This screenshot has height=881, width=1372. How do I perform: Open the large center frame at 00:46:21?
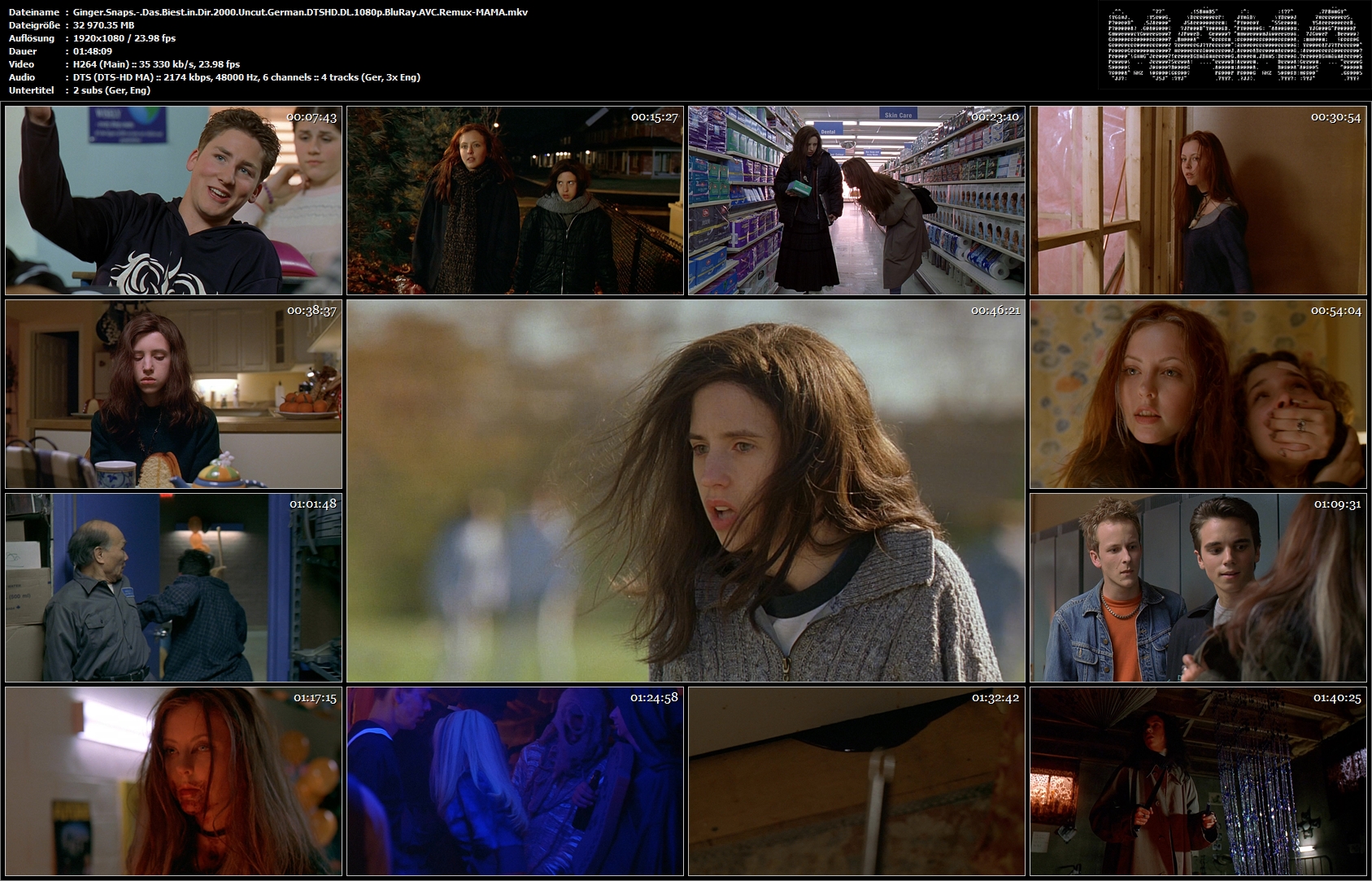[686, 491]
